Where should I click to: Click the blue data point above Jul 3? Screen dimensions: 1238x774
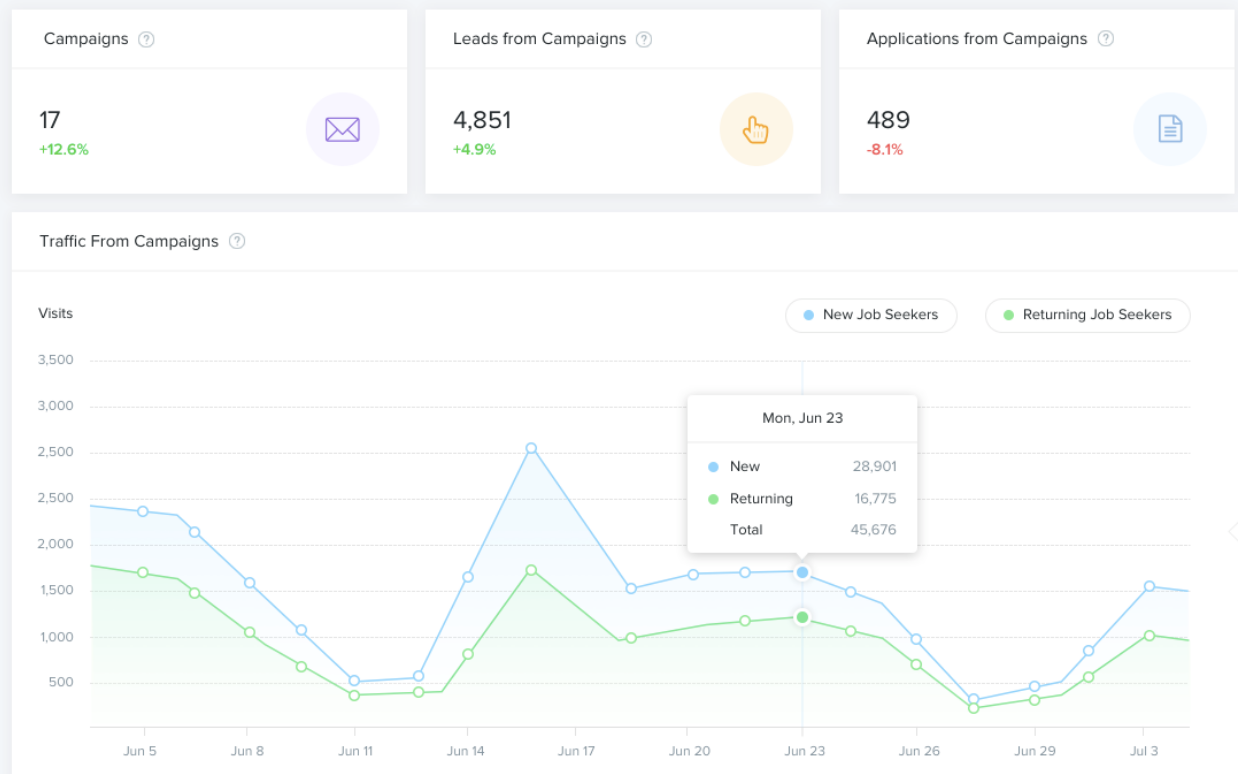(1149, 586)
